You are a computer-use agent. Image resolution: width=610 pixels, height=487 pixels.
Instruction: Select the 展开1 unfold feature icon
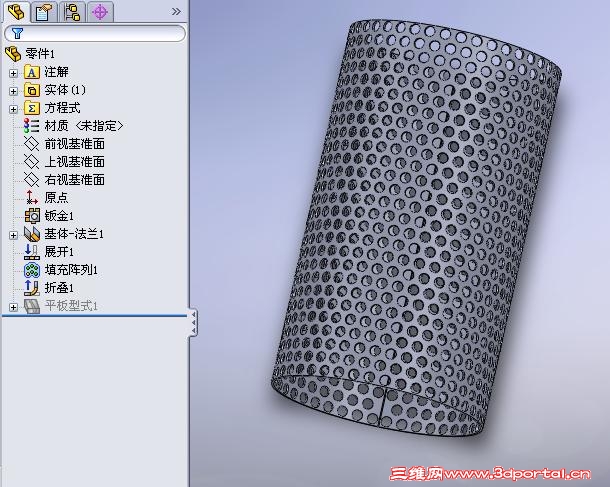tap(32, 252)
